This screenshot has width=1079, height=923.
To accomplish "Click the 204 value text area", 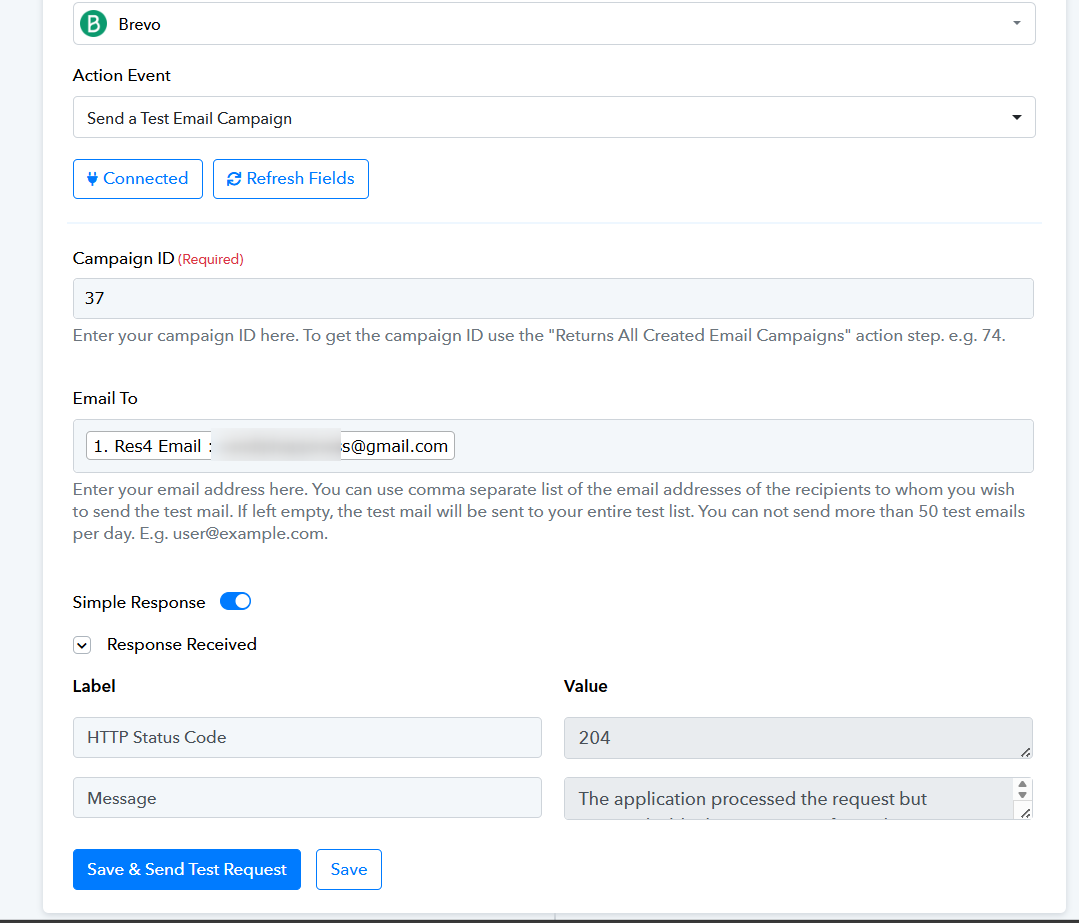I will (x=798, y=738).
